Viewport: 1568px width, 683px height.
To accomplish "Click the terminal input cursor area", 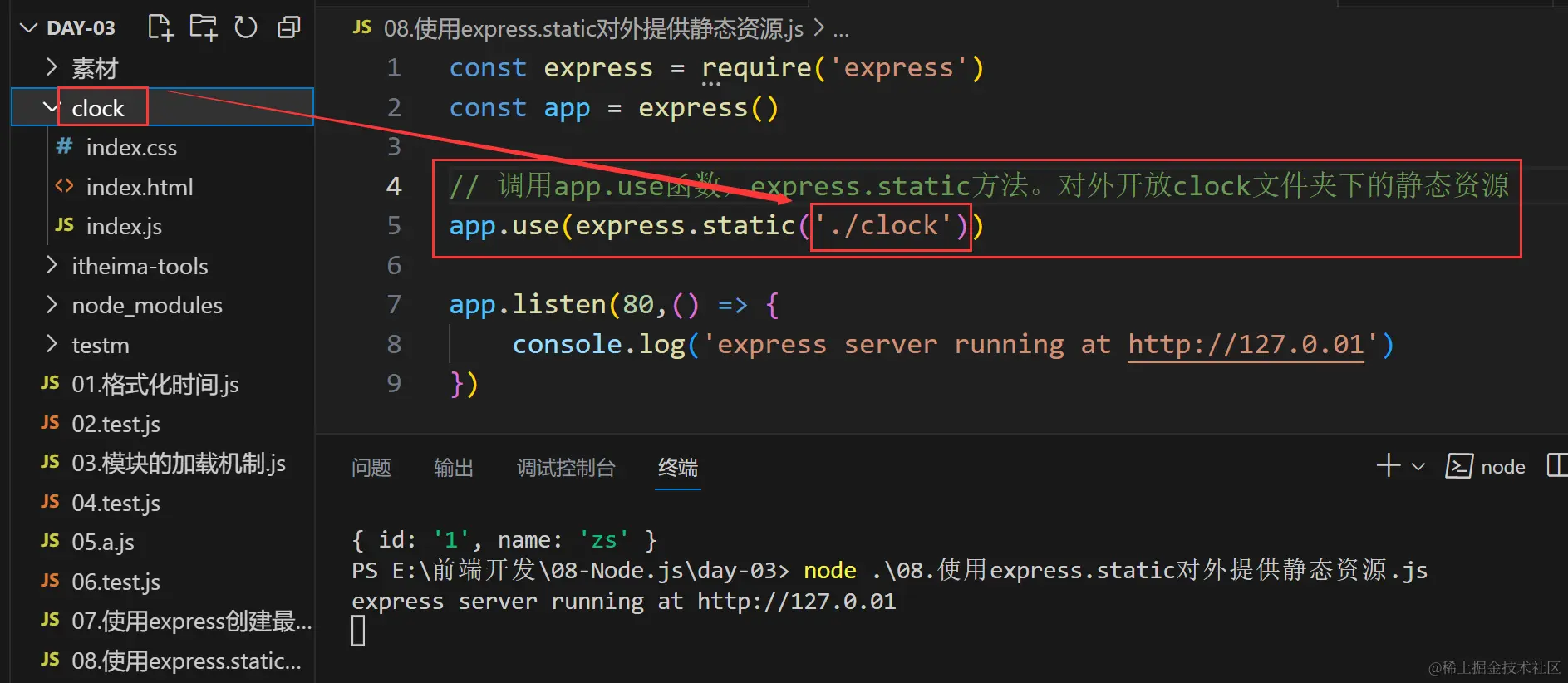I will pos(358,631).
